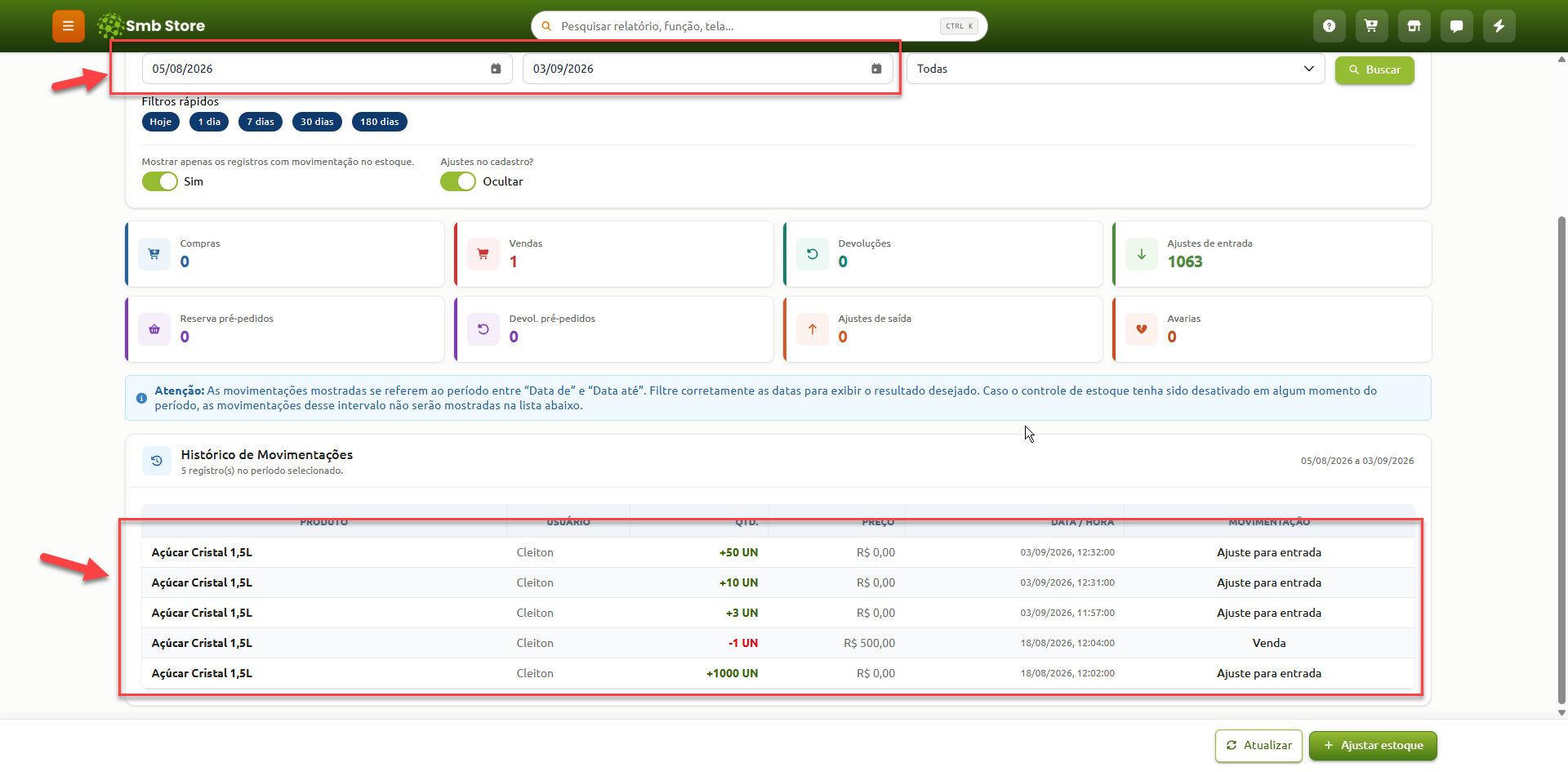Image resolution: width=1568 pixels, height=772 pixels.
Task: Click the R$ 500,00 price cell
Action: point(869,643)
